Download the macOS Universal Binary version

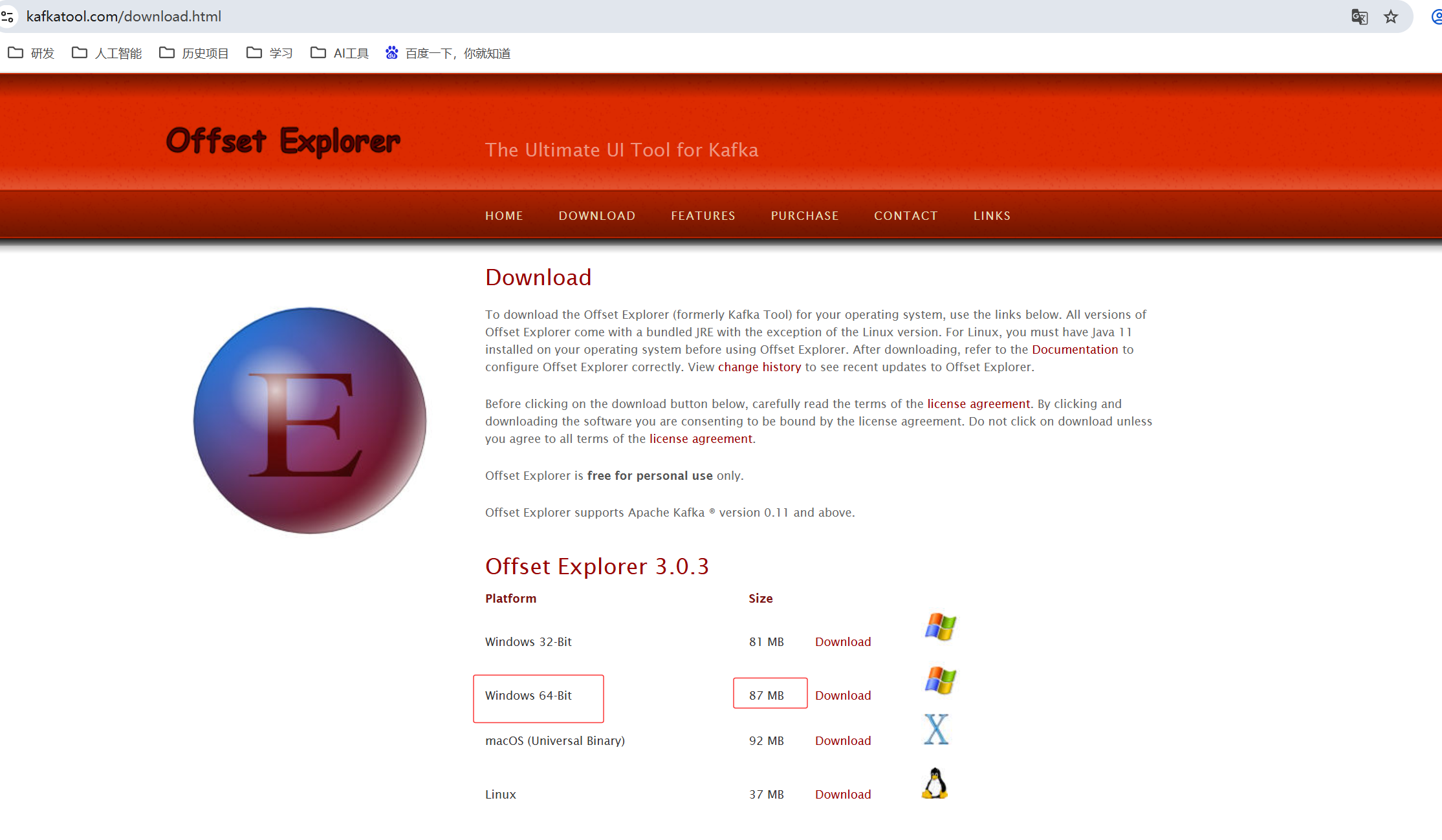(x=843, y=741)
